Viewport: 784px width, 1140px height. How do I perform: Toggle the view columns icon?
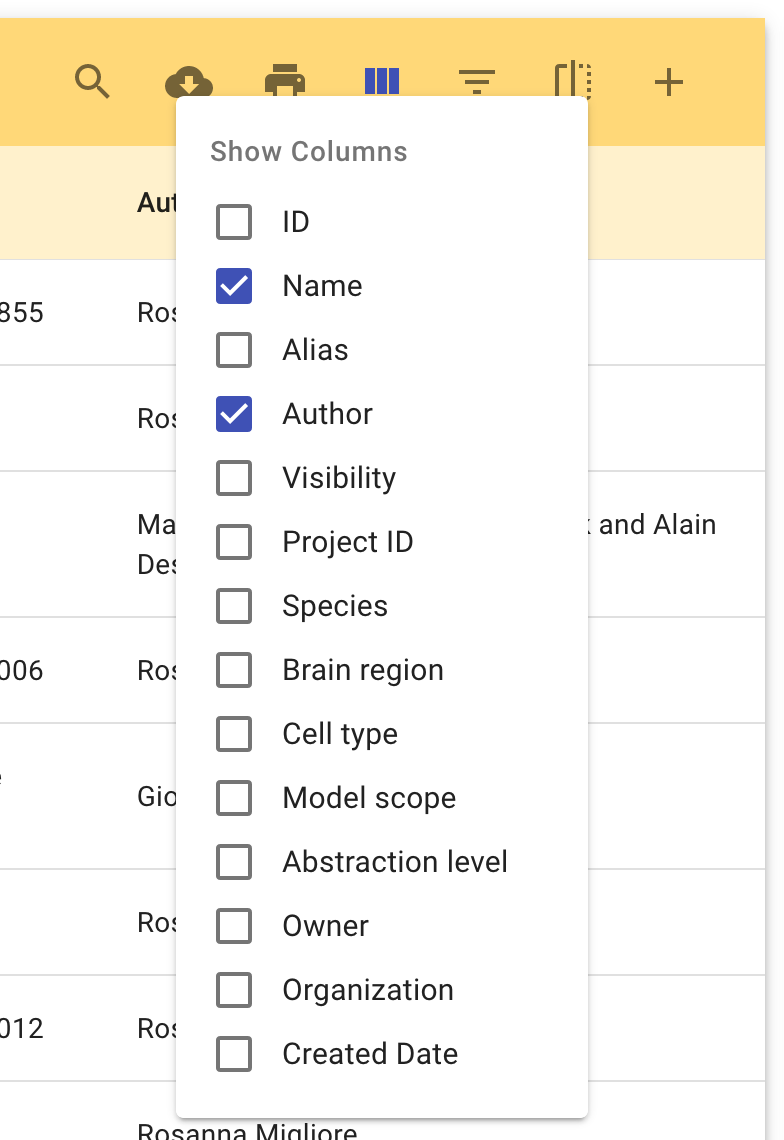point(382,81)
